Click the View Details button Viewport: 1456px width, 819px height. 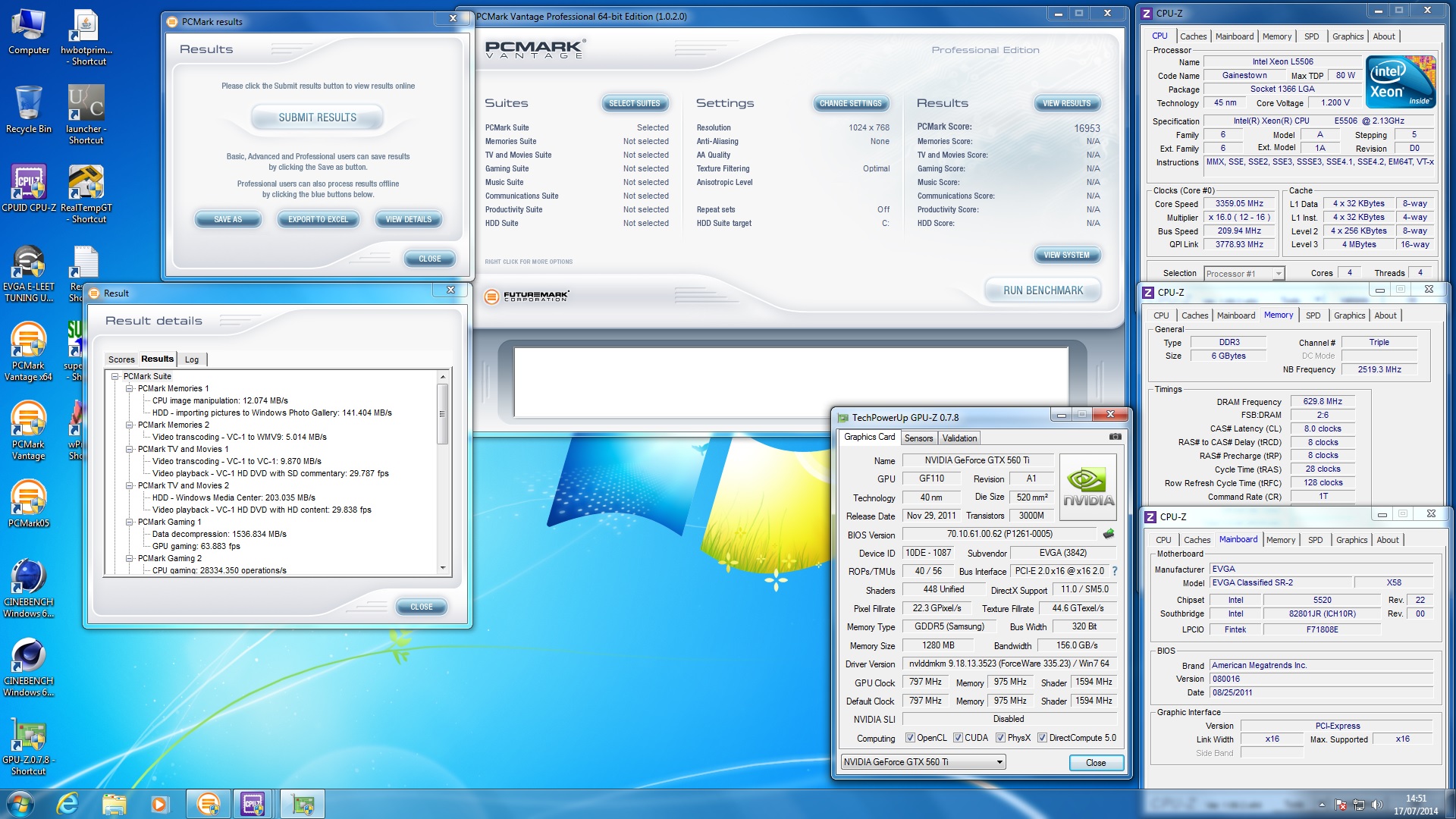[408, 219]
